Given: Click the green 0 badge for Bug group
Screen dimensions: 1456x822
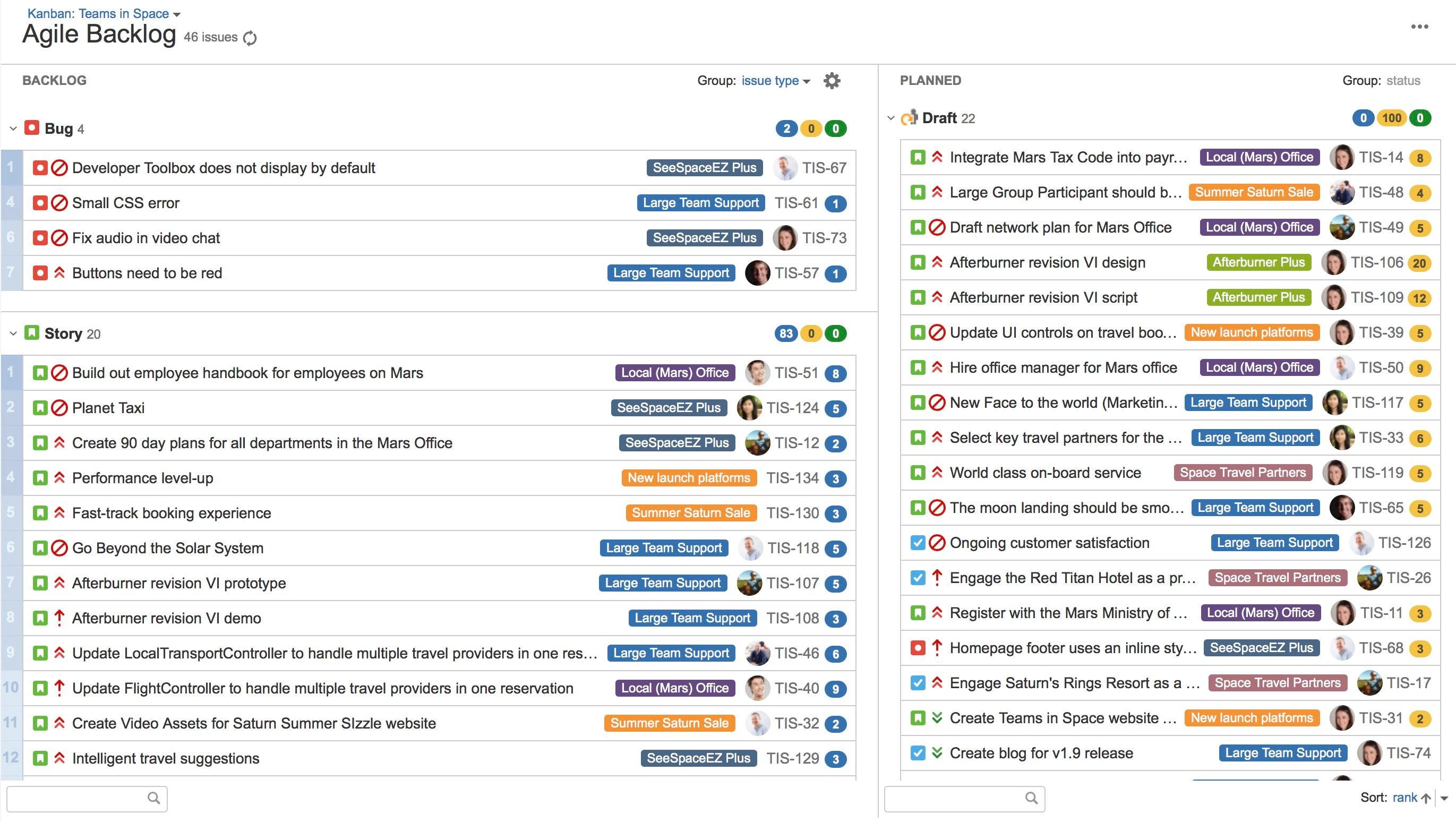Looking at the screenshot, I should pyautogui.click(x=835, y=129).
